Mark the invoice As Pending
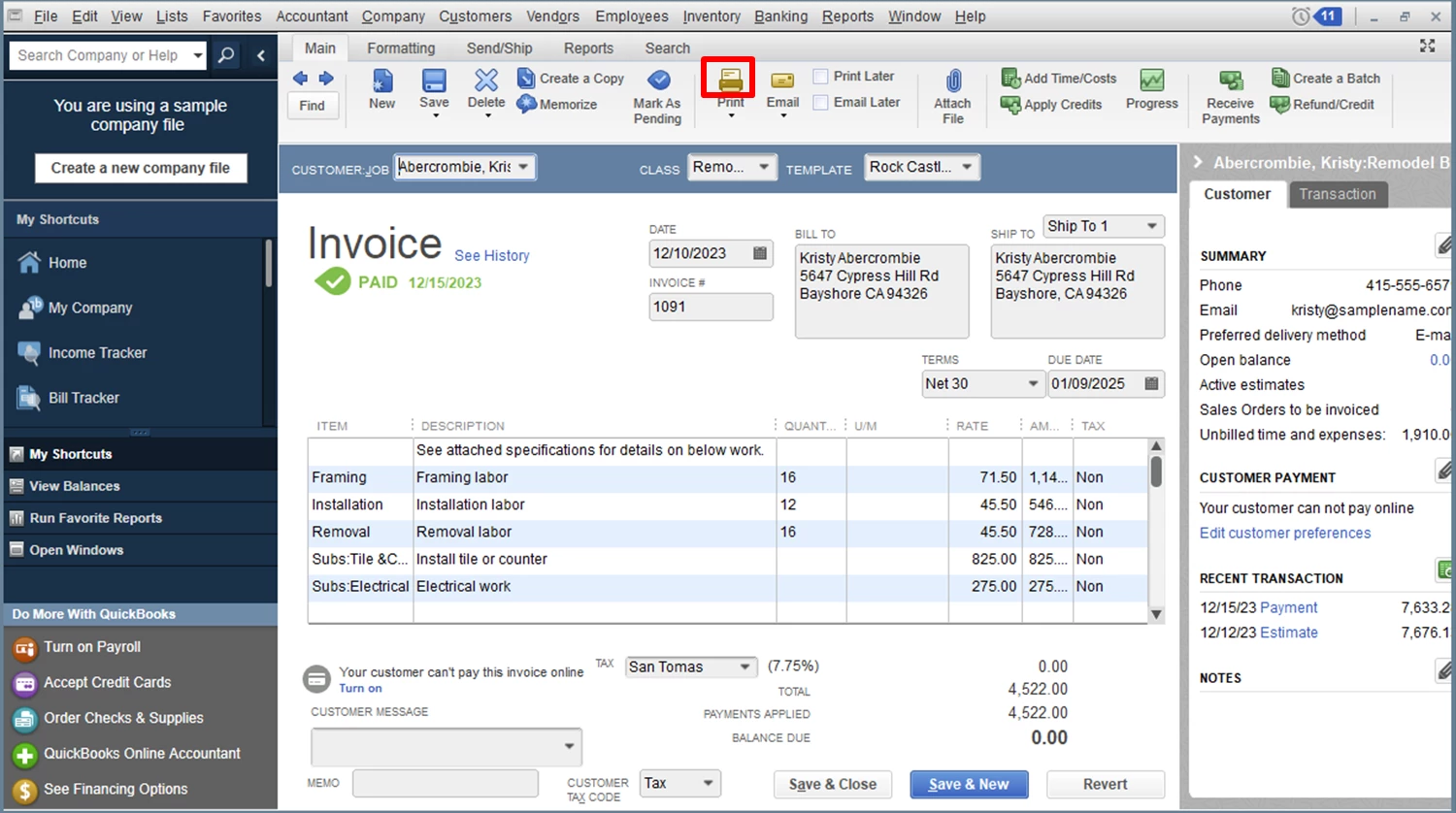1456x813 pixels. [x=657, y=97]
